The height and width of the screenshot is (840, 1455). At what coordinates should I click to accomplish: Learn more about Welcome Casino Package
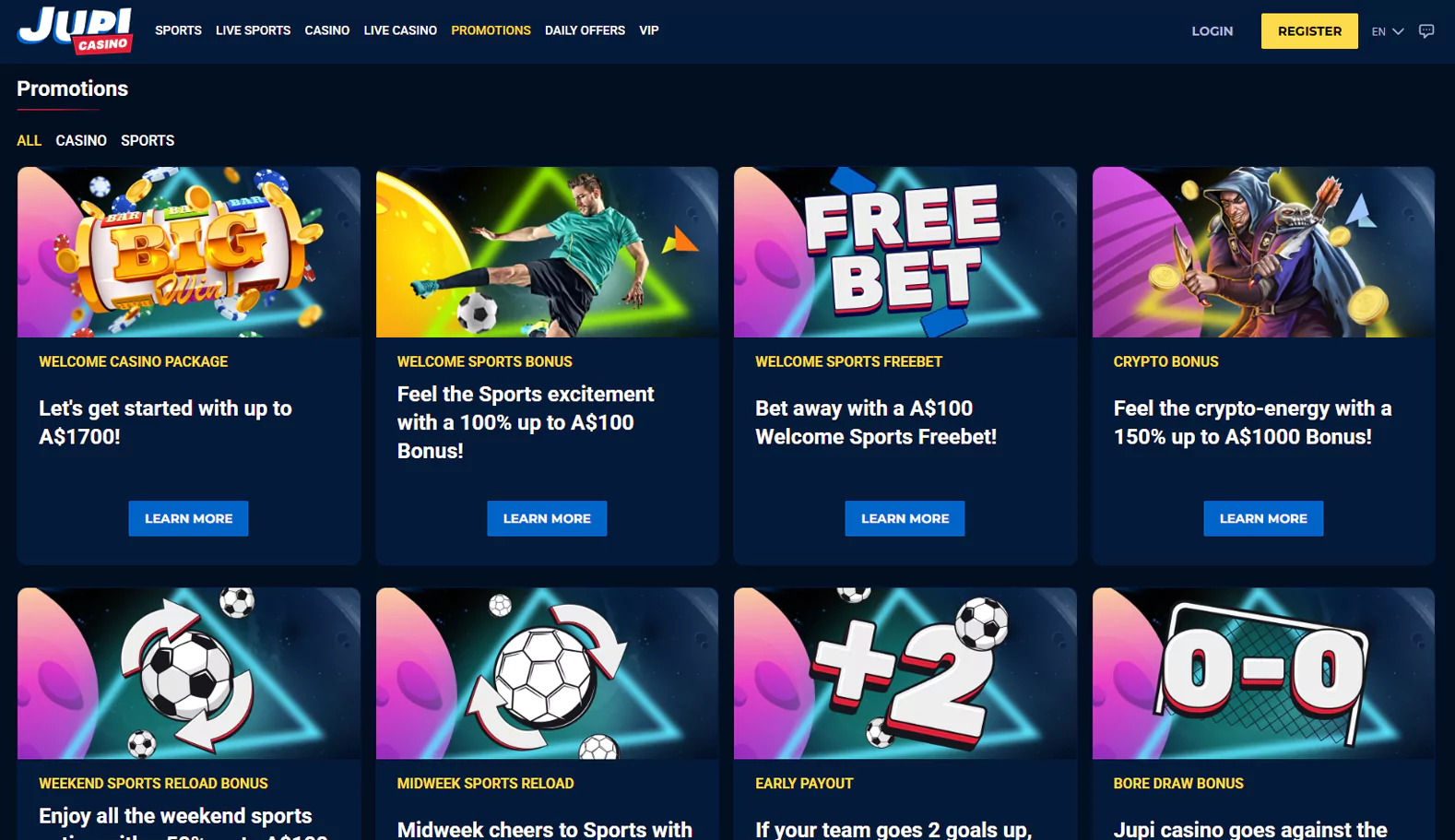[x=188, y=519]
